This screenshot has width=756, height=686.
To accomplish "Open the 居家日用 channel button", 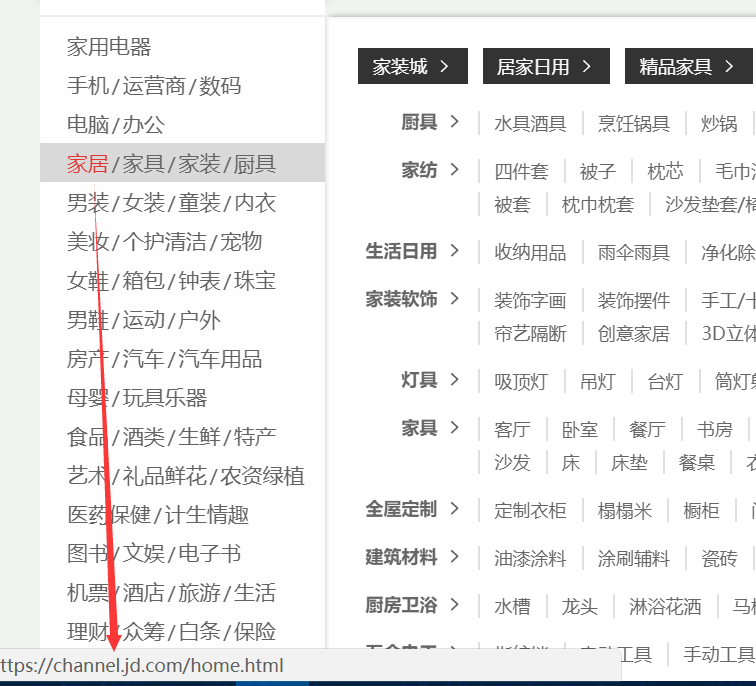I will [x=544, y=67].
